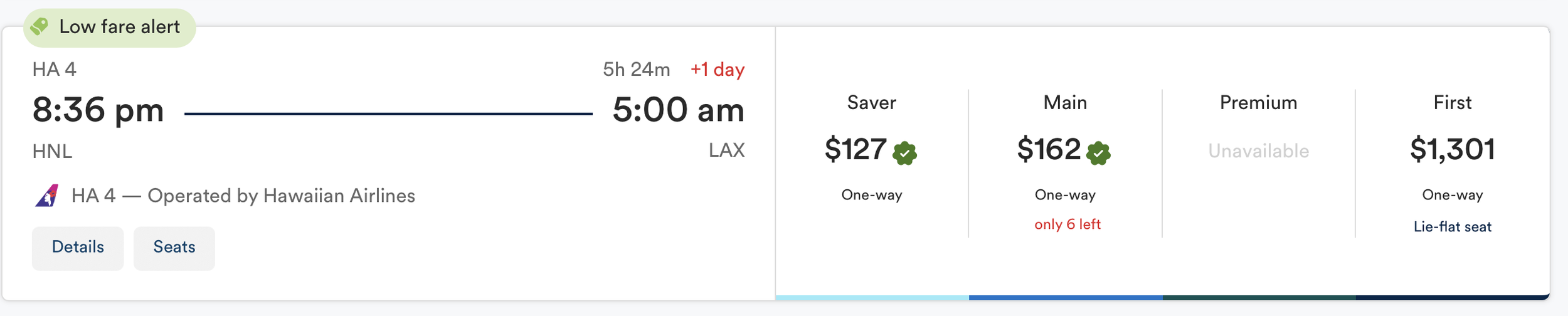
Task: Open the Seats button
Action: click(x=174, y=248)
